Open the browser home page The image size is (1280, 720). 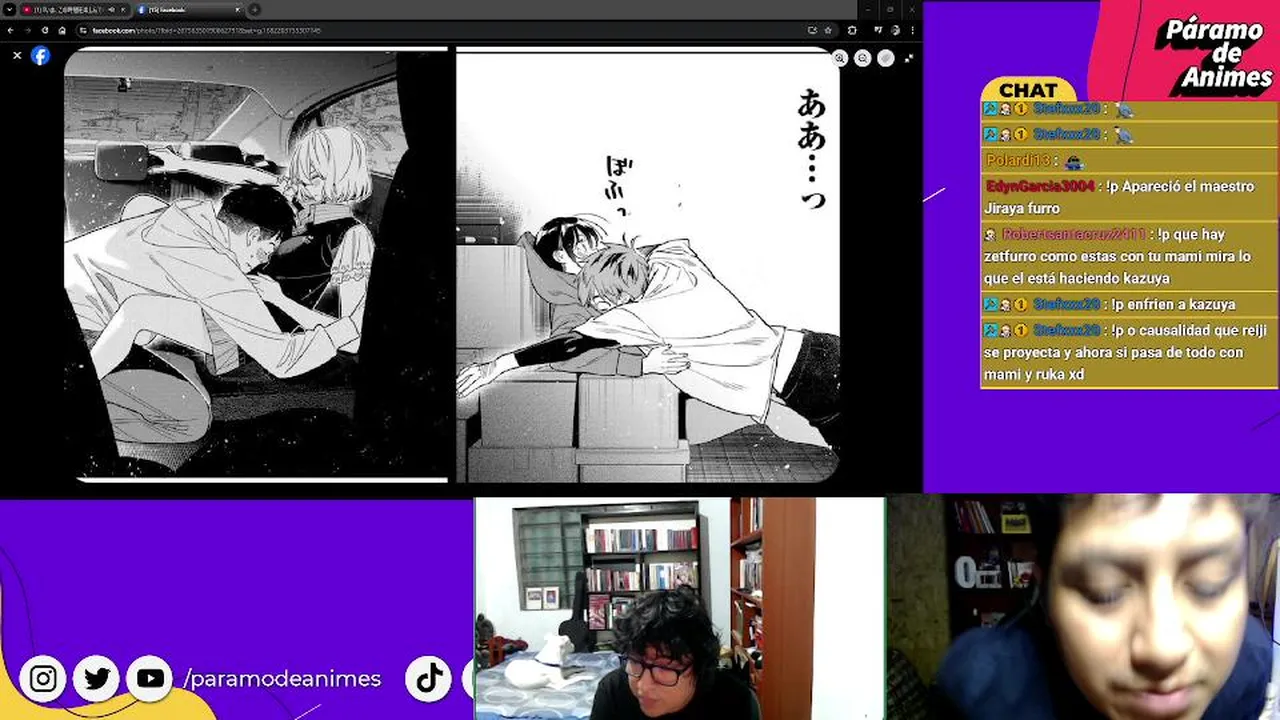62,30
